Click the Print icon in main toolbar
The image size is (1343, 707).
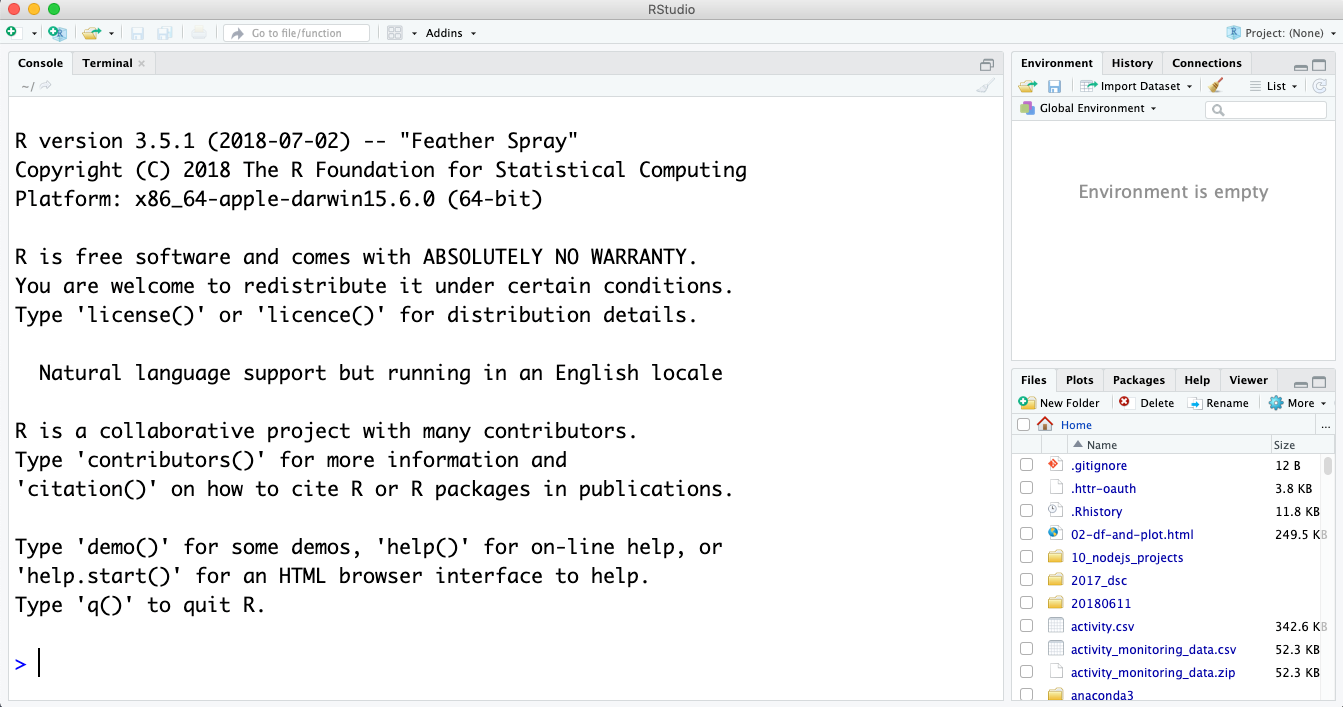(199, 33)
